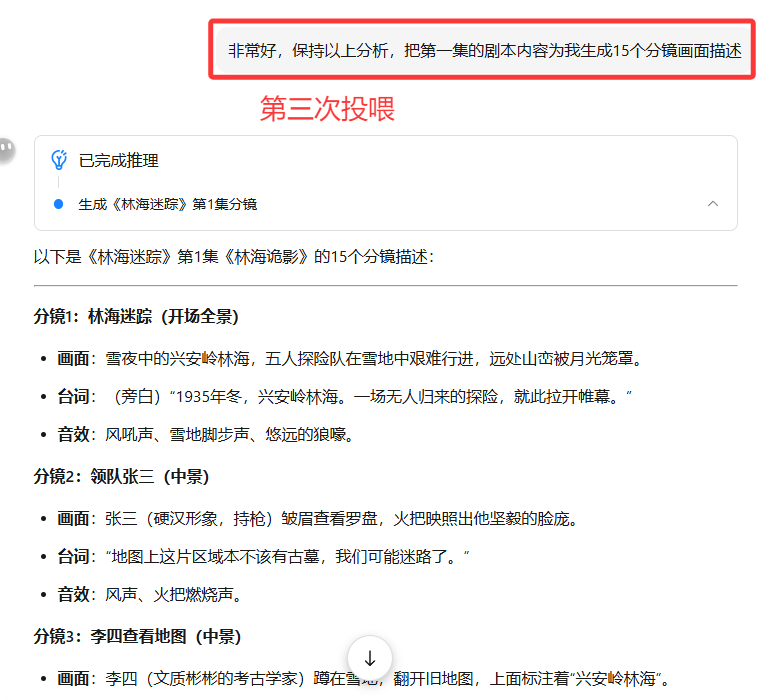Click the lightbulb reasoning icon
Image resolution: width=768 pixels, height=700 pixels.
click(x=59, y=160)
